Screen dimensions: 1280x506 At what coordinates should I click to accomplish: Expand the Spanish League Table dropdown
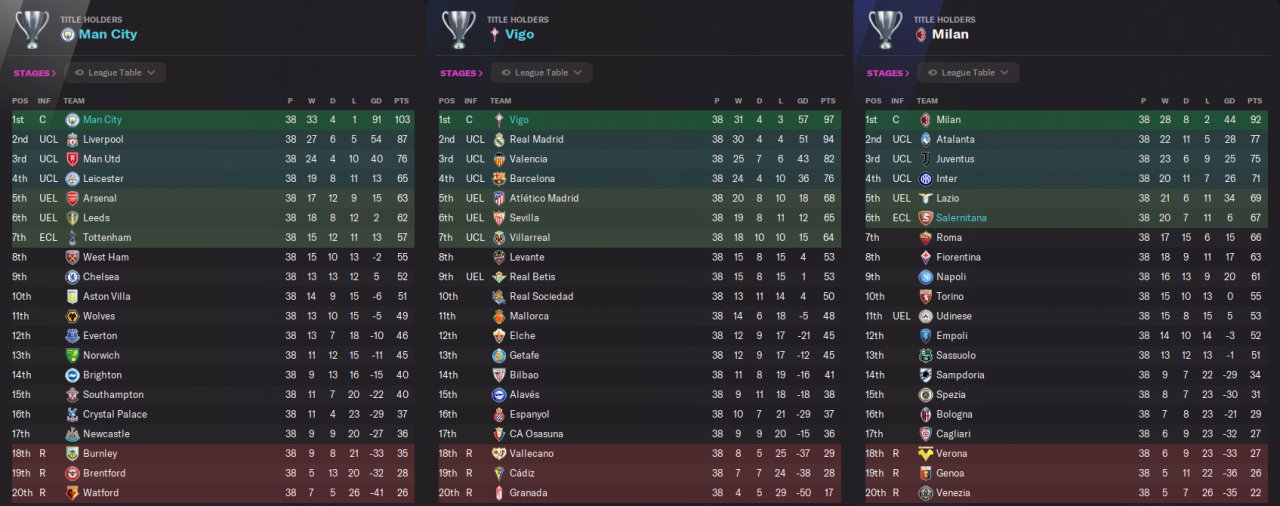542,73
